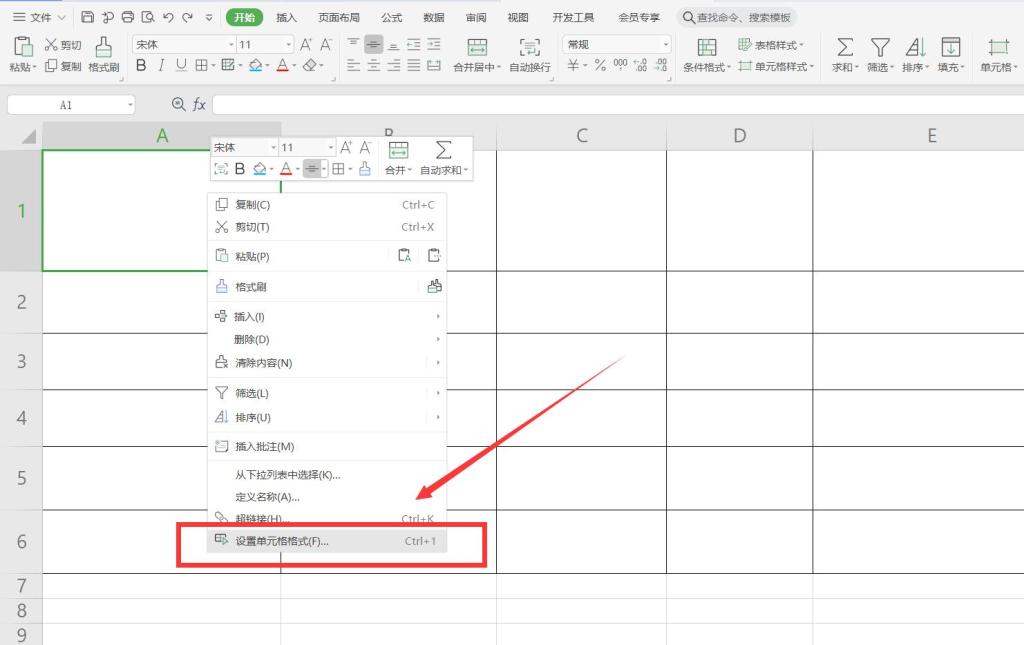Apply font color on the mini toolbar
The image size is (1024, 645).
point(286,169)
